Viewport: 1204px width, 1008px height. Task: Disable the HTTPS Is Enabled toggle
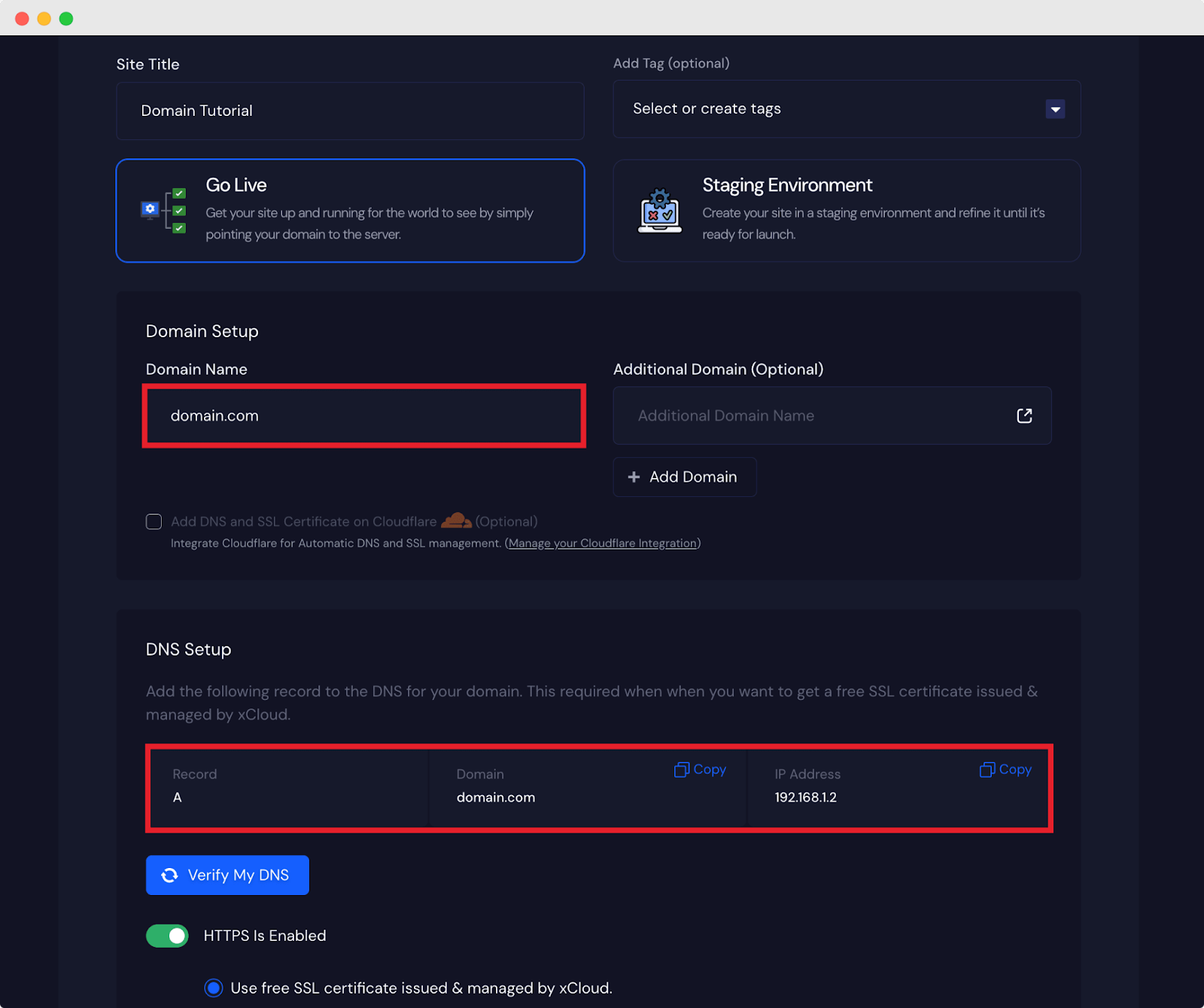coord(166,935)
